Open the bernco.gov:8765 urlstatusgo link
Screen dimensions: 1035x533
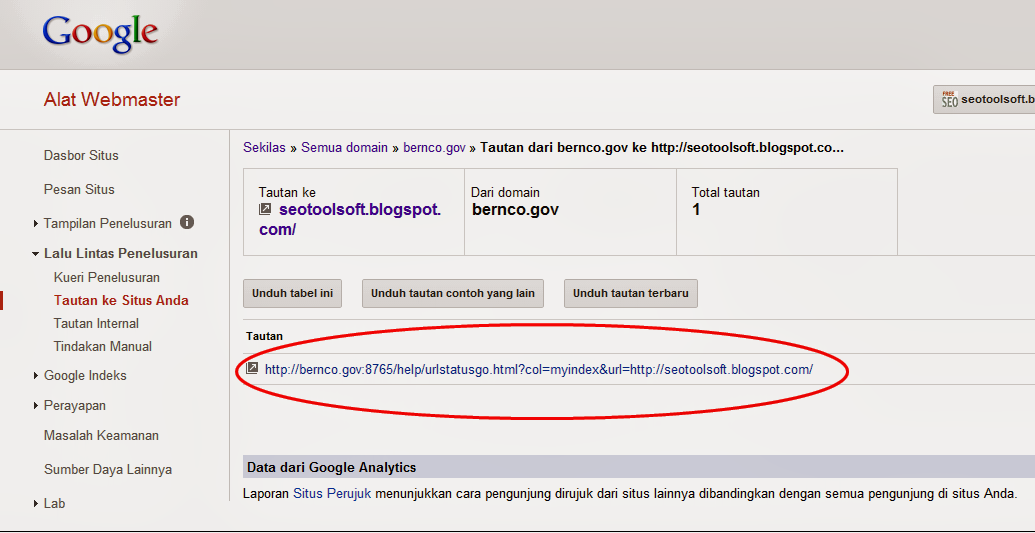(x=539, y=369)
